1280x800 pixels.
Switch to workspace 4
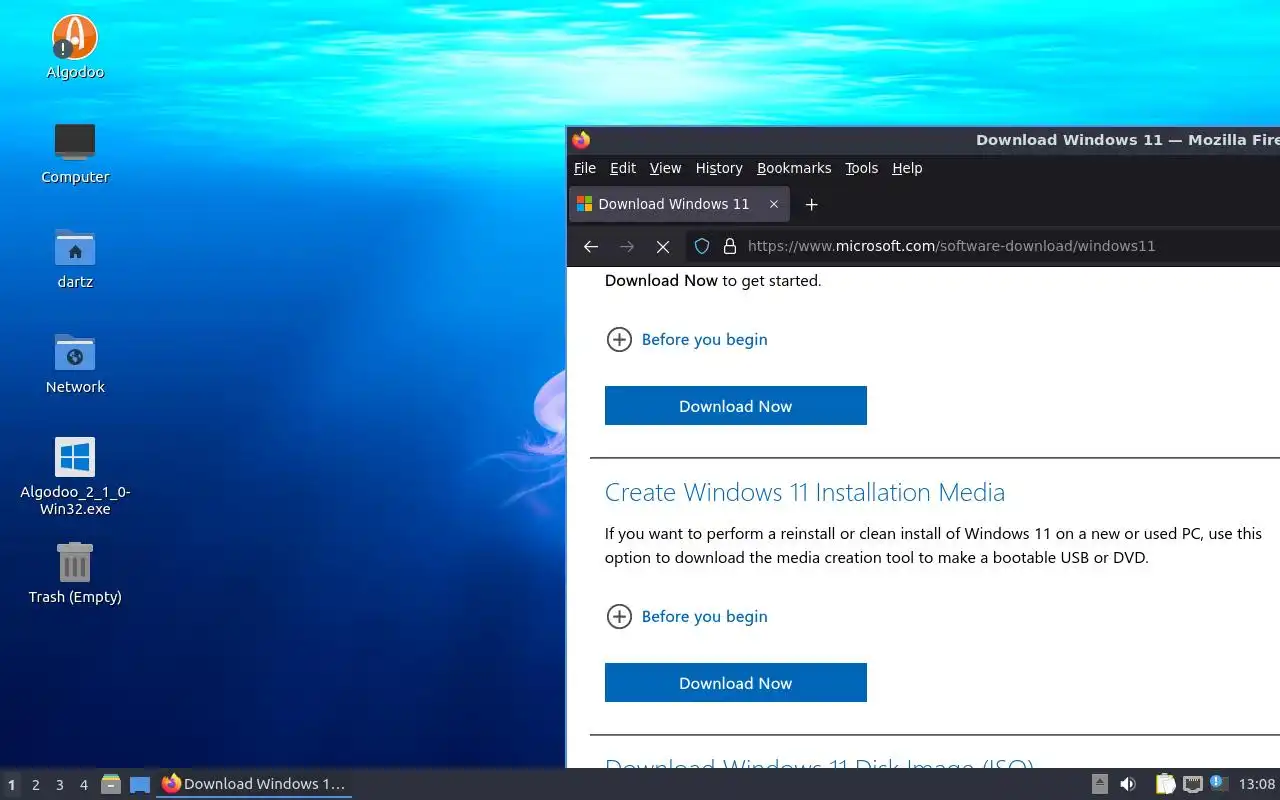pyautogui.click(x=84, y=785)
